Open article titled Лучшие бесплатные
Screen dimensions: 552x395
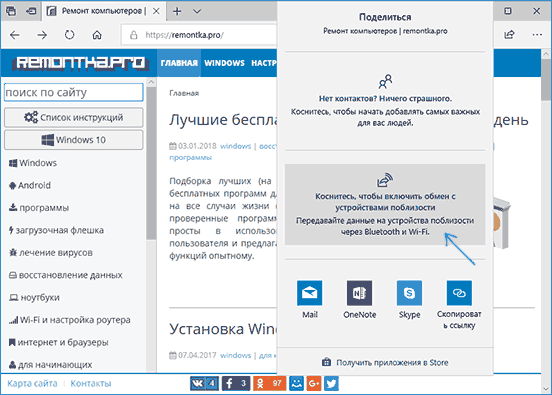223,120
